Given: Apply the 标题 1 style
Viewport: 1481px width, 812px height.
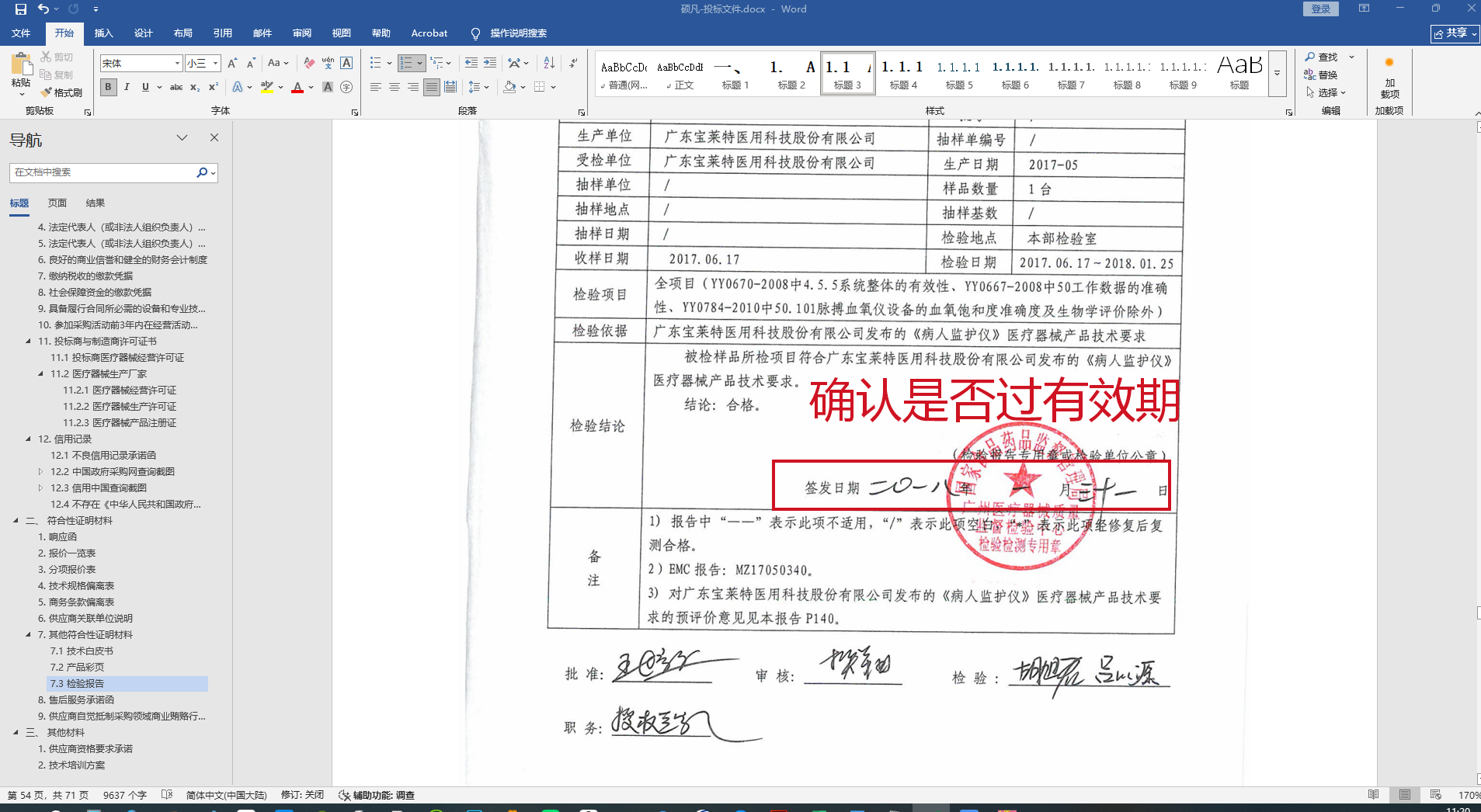Looking at the screenshot, I should click(x=735, y=74).
